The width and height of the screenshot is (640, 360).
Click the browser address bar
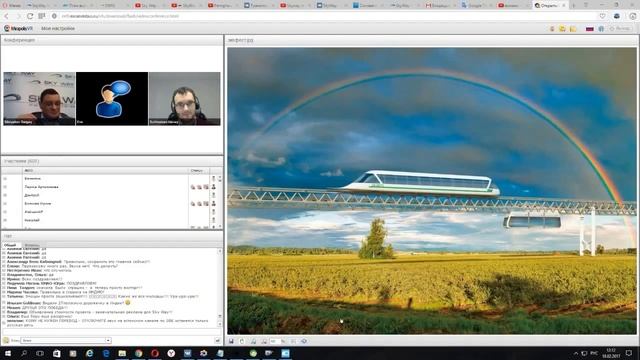[327, 16]
